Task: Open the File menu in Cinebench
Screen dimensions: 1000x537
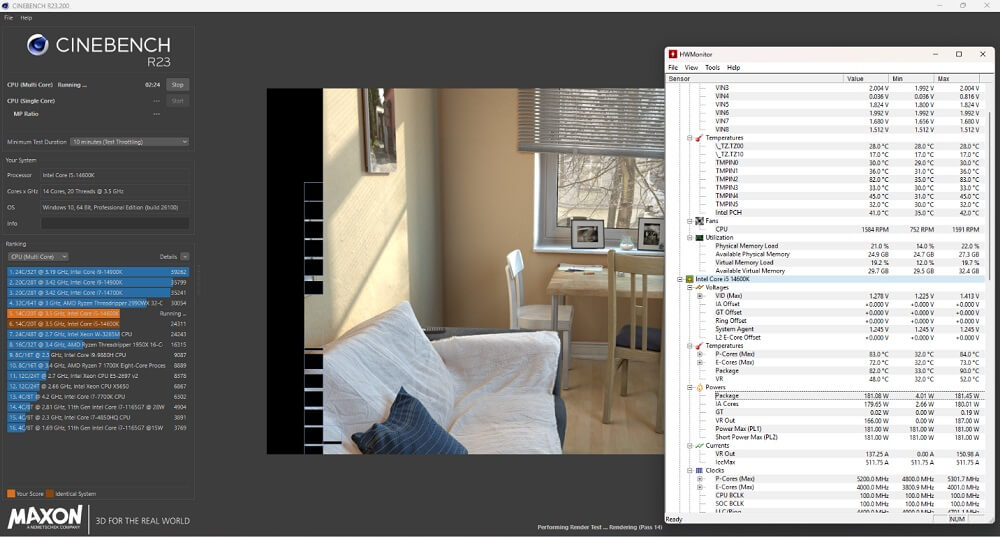Action: [x=9, y=18]
